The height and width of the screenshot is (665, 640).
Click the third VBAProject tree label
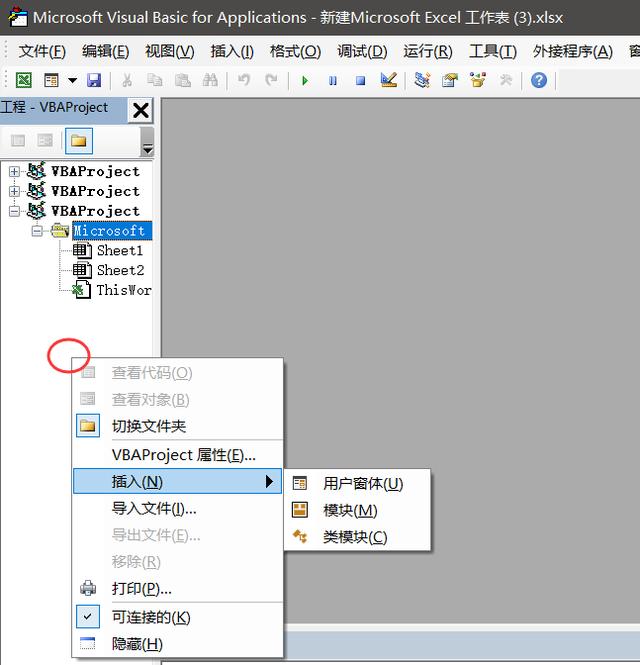coord(95,211)
